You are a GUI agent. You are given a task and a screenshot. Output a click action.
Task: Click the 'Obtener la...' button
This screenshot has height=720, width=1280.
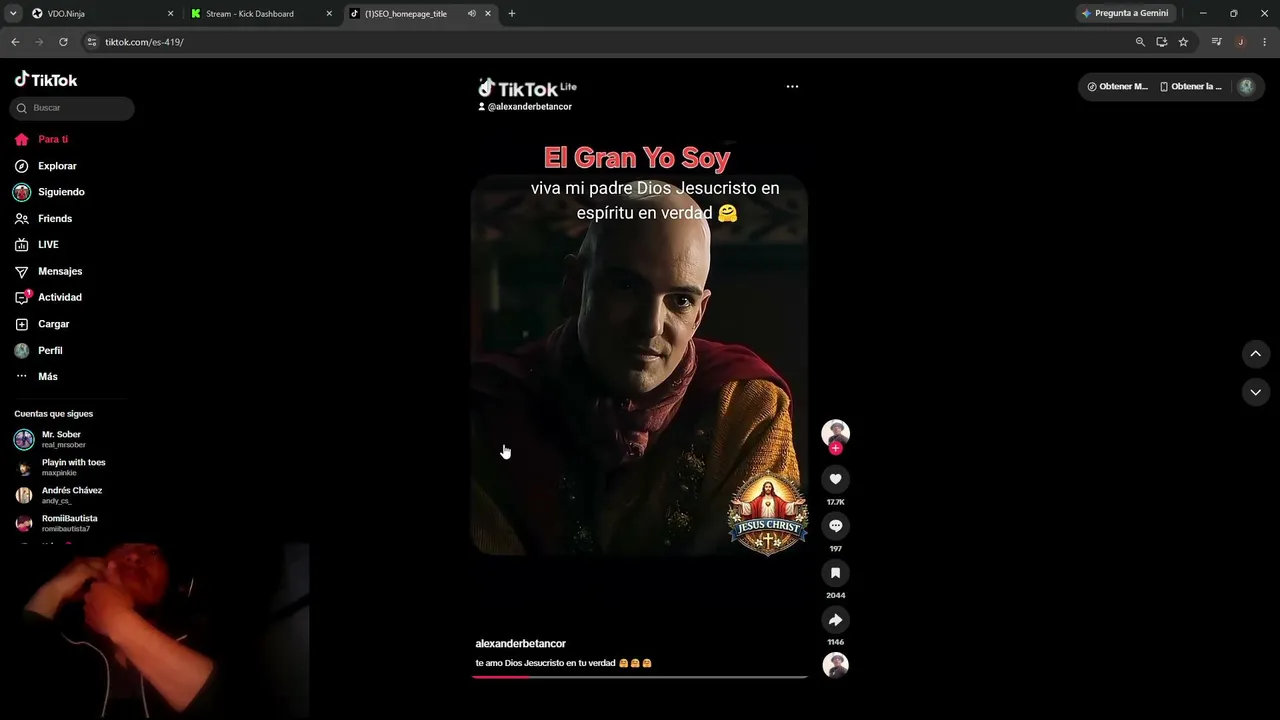point(1190,87)
